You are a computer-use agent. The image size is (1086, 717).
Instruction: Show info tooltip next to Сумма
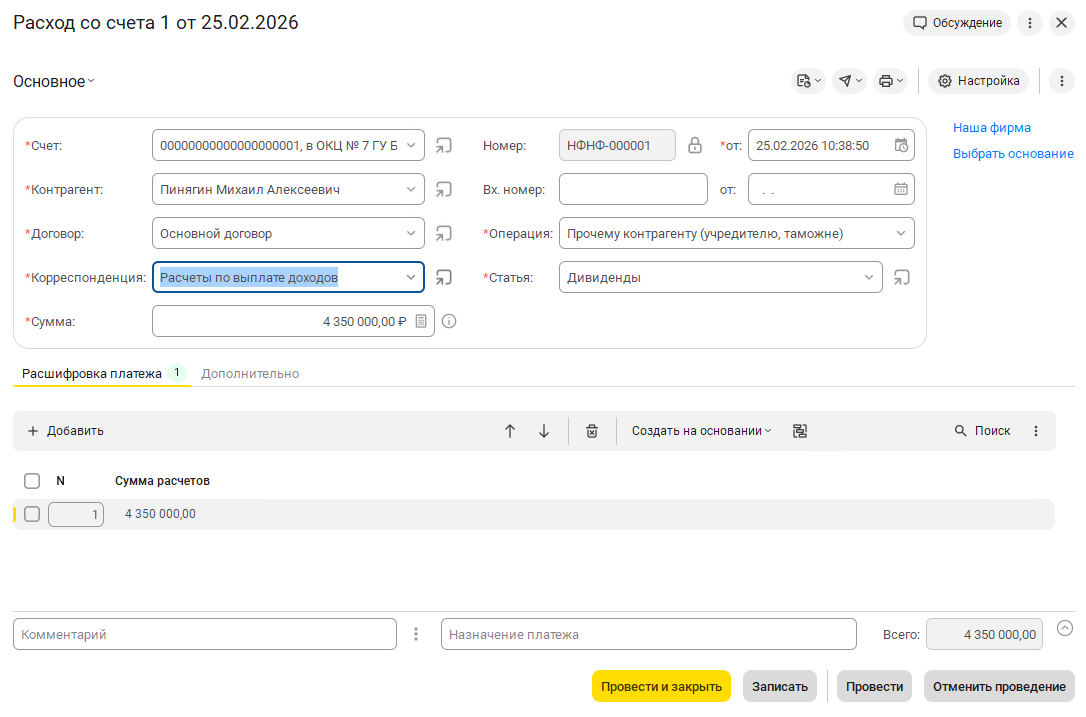tap(449, 322)
